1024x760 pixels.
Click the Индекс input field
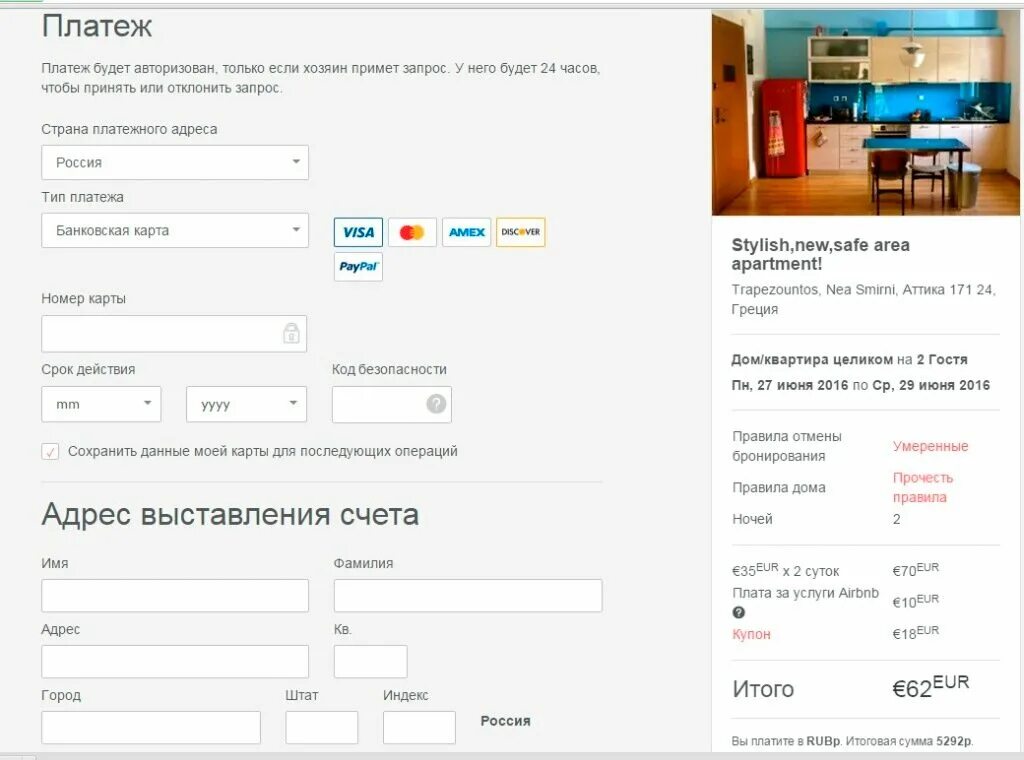click(419, 727)
